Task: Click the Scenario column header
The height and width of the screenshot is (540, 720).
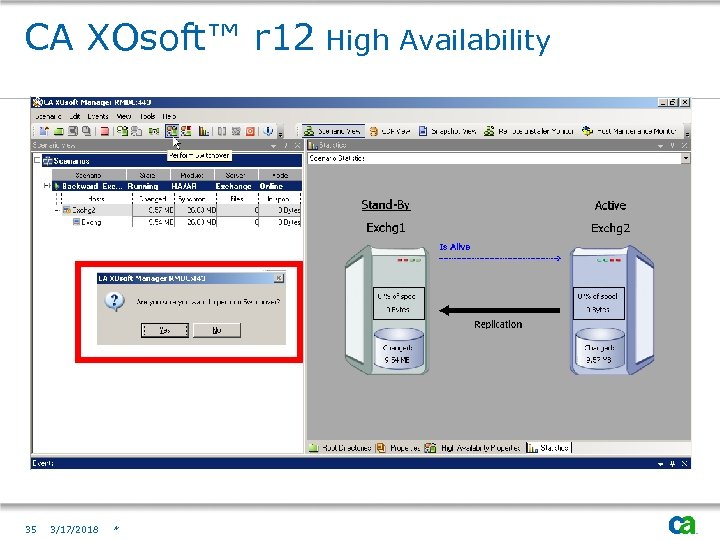Action: pyautogui.click(x=89, y=175)
